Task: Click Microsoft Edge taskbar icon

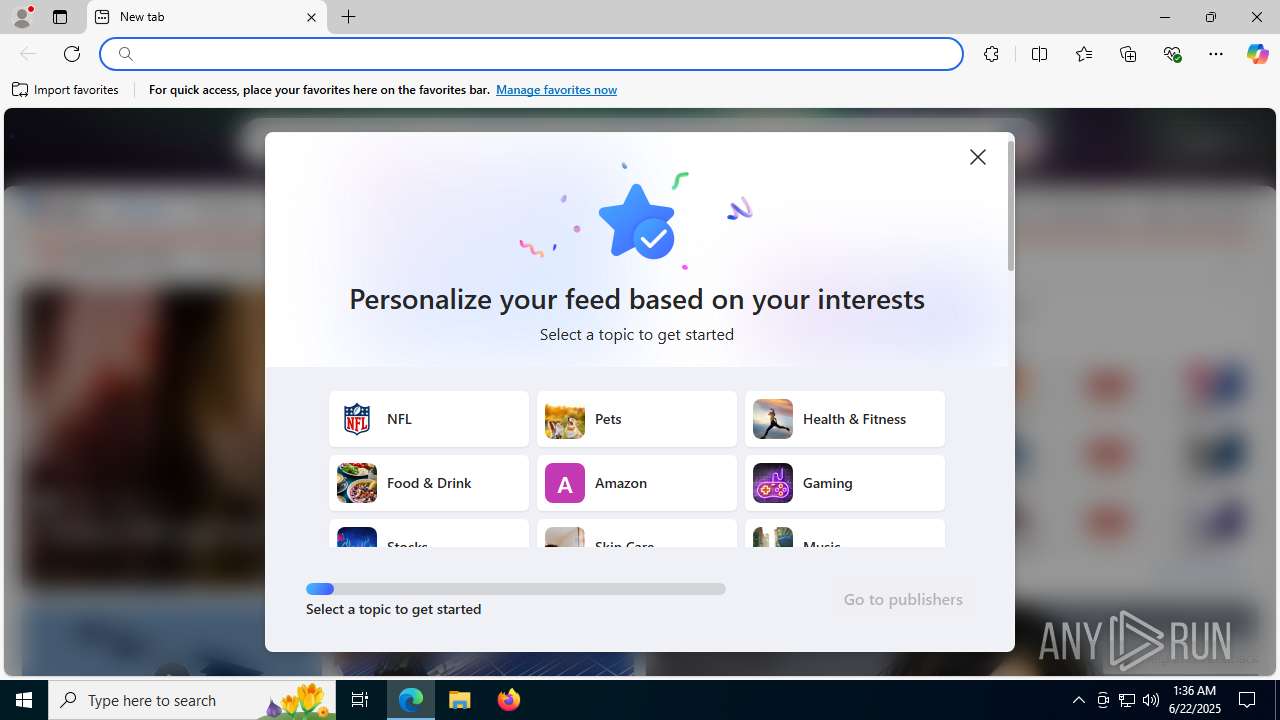Action: click(411, 700)
